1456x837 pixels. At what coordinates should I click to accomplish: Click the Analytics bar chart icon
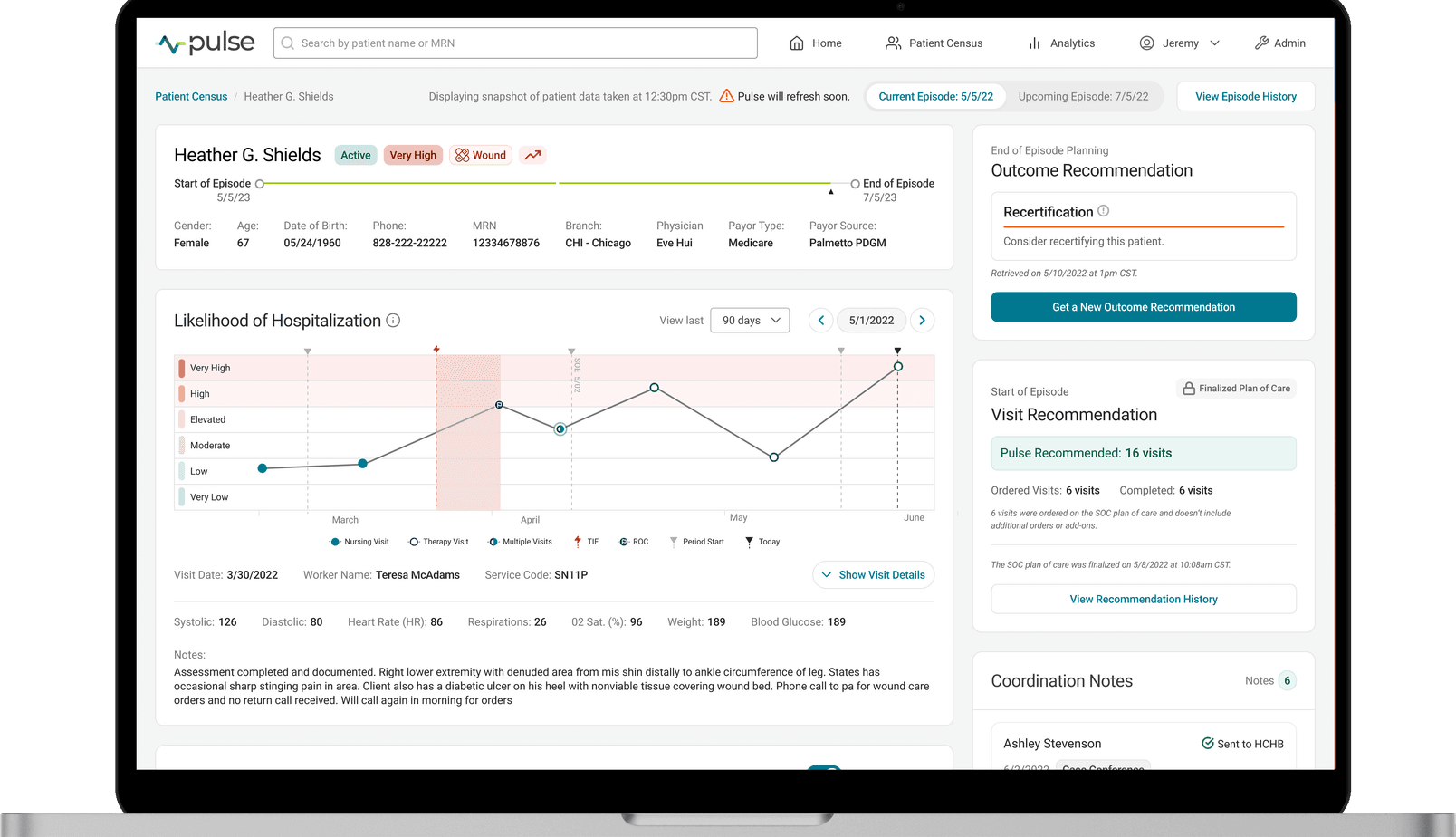[1035, 43]
